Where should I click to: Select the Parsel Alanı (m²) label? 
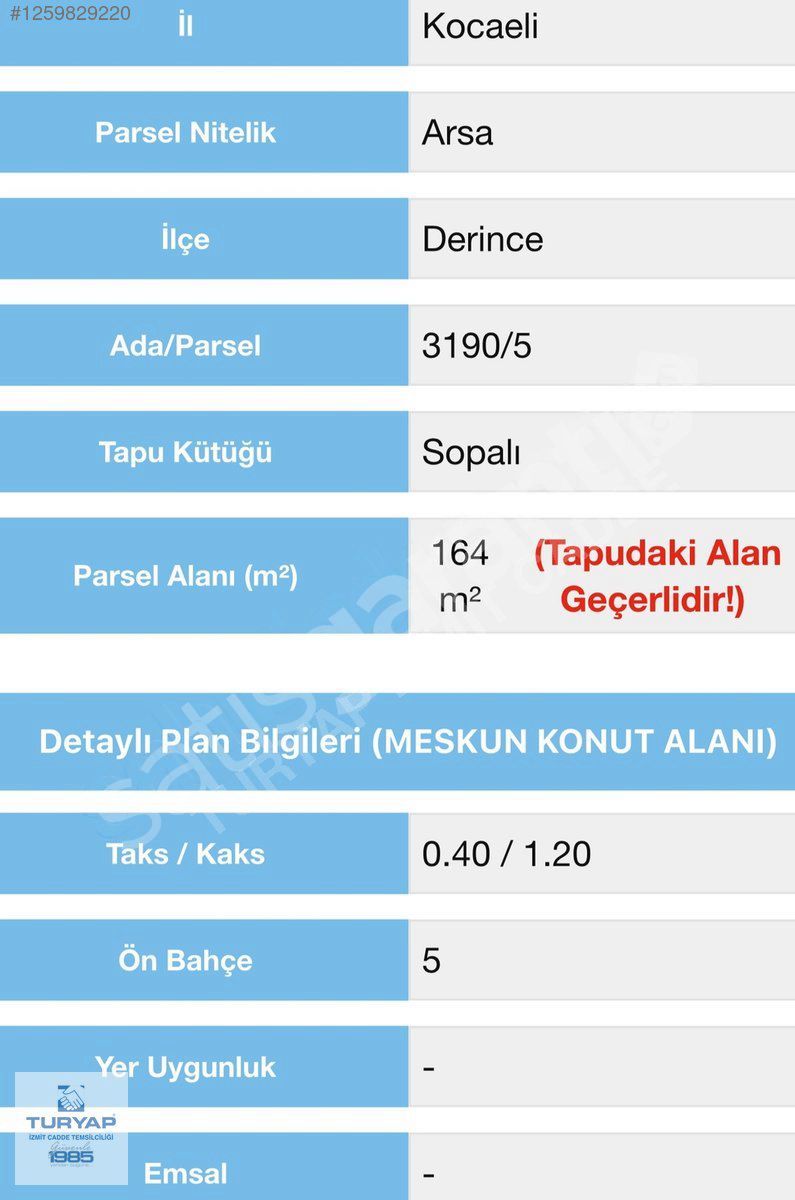[185, 576]
